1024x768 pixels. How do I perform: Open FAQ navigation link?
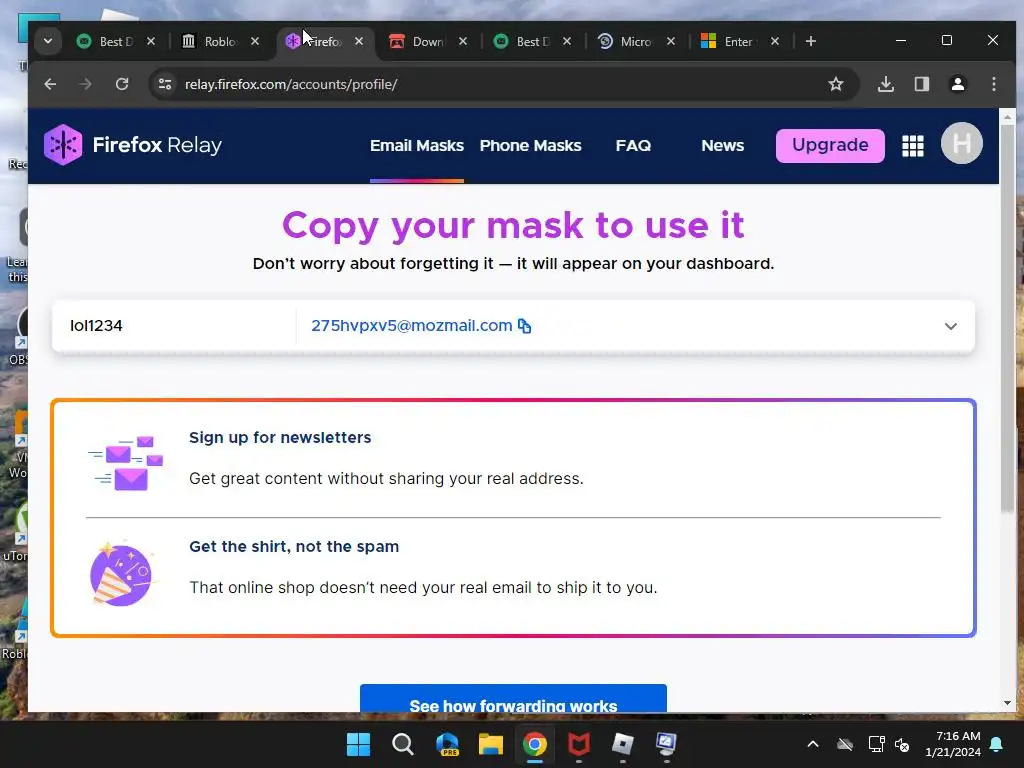pyautogui.click(x=633, y=146)
